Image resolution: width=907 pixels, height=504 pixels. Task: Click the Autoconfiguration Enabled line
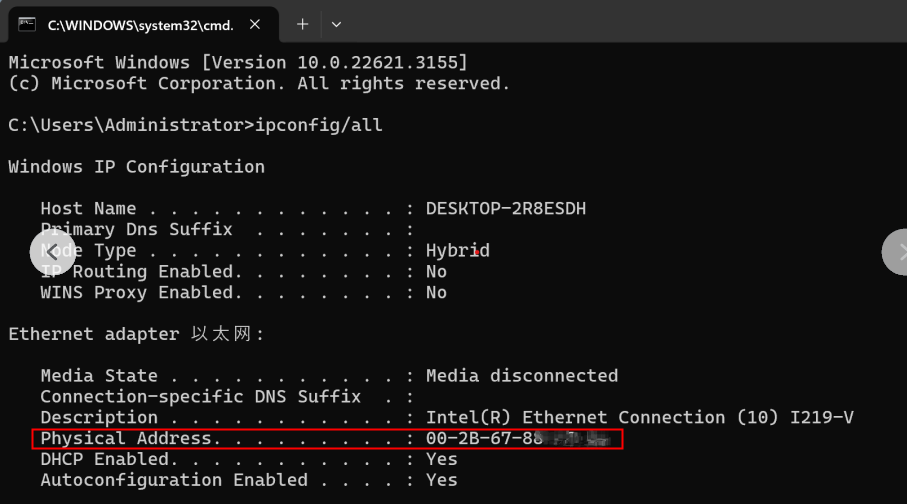pyautogui.click(x=248, y=480)
